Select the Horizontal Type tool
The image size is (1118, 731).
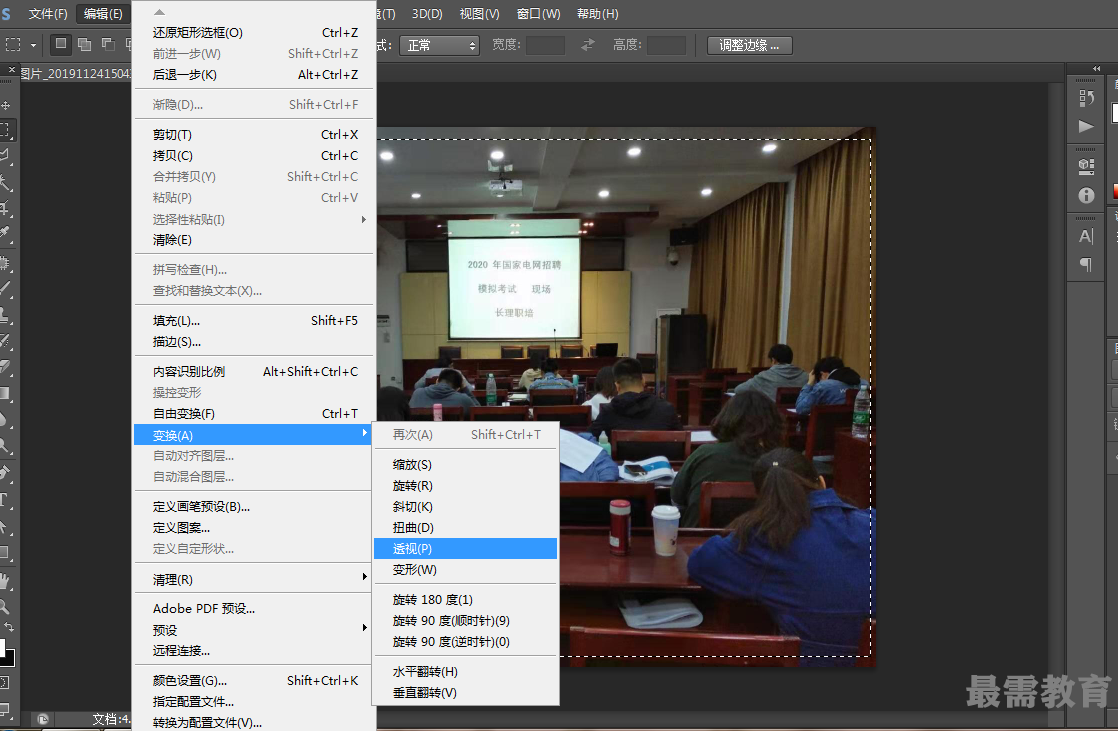[6, 499]
